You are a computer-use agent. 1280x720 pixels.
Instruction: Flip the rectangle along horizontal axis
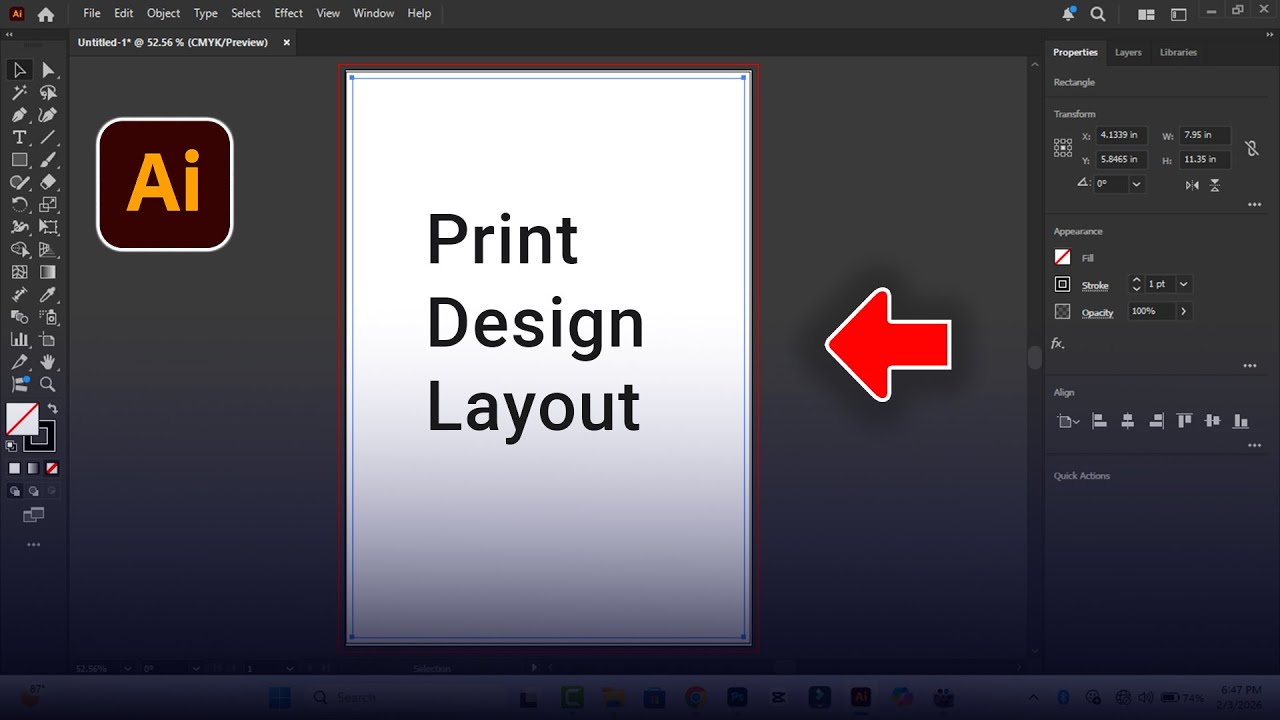(x=1192, y=185)
